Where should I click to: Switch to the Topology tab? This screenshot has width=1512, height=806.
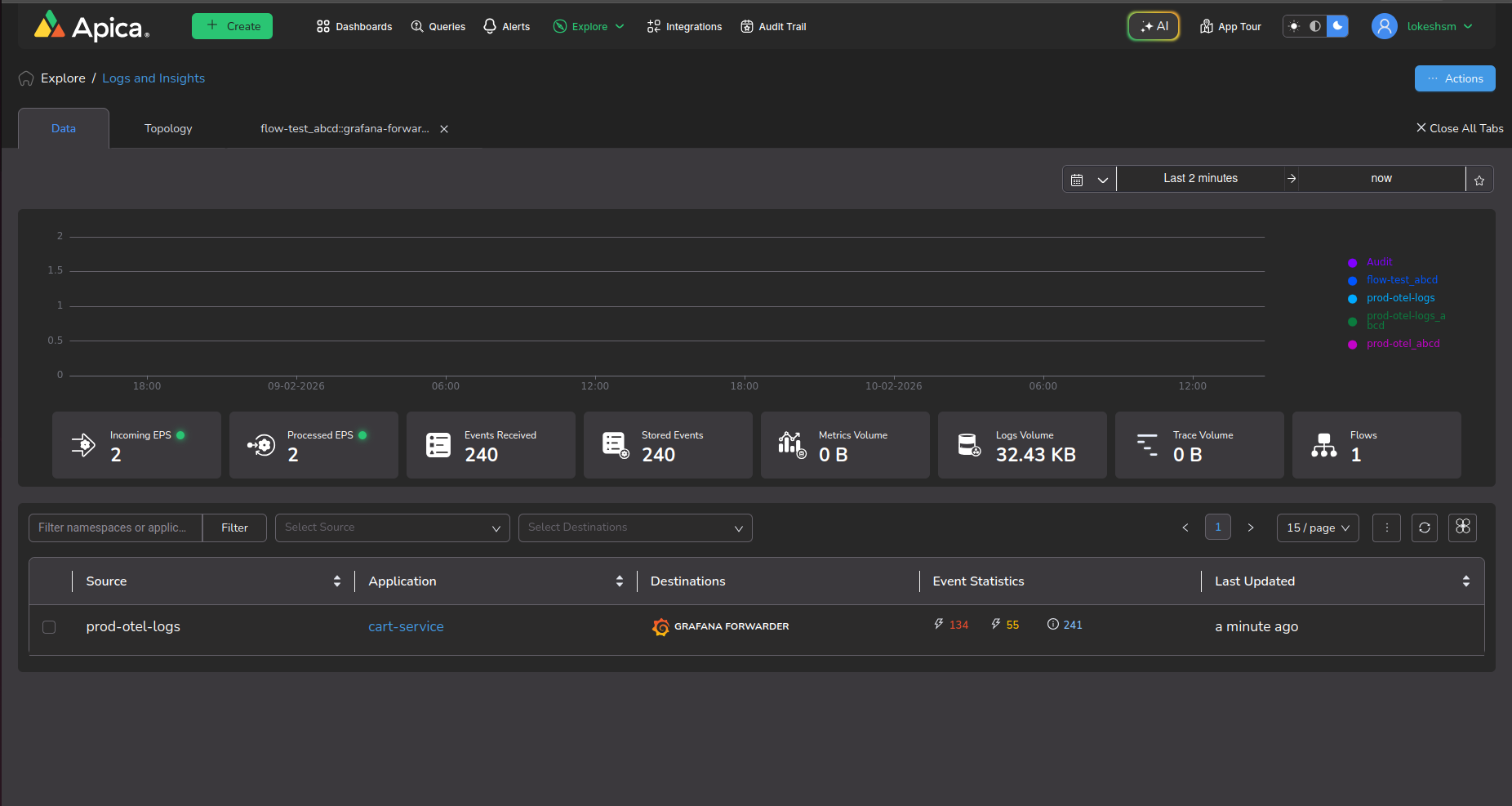point(168,129)
